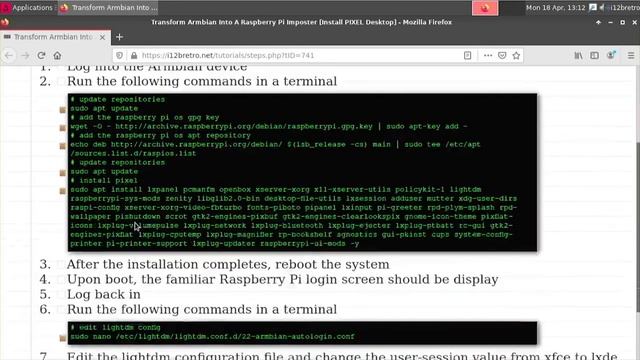Copy the second 'sudo apt update' command
Screen dimensions: 640x360
coord(62,173)
